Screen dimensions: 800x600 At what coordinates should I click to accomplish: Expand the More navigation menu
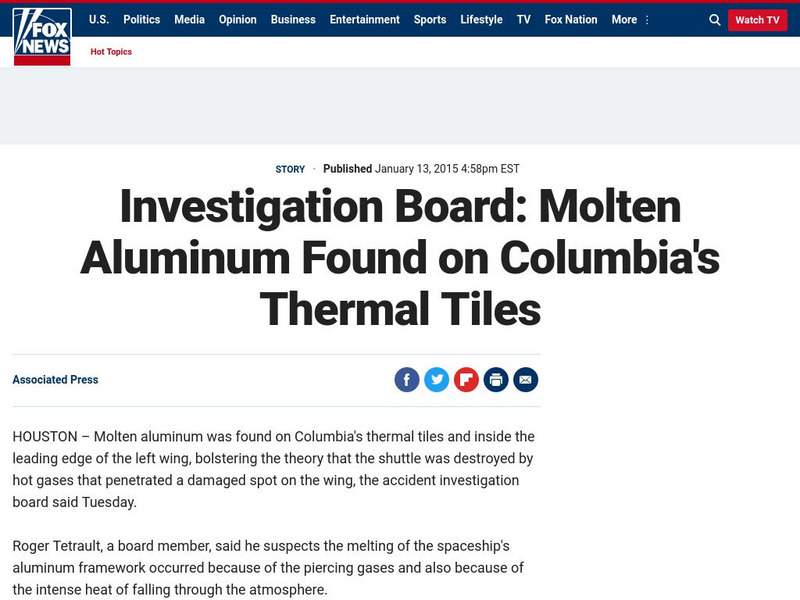(630, 20)
